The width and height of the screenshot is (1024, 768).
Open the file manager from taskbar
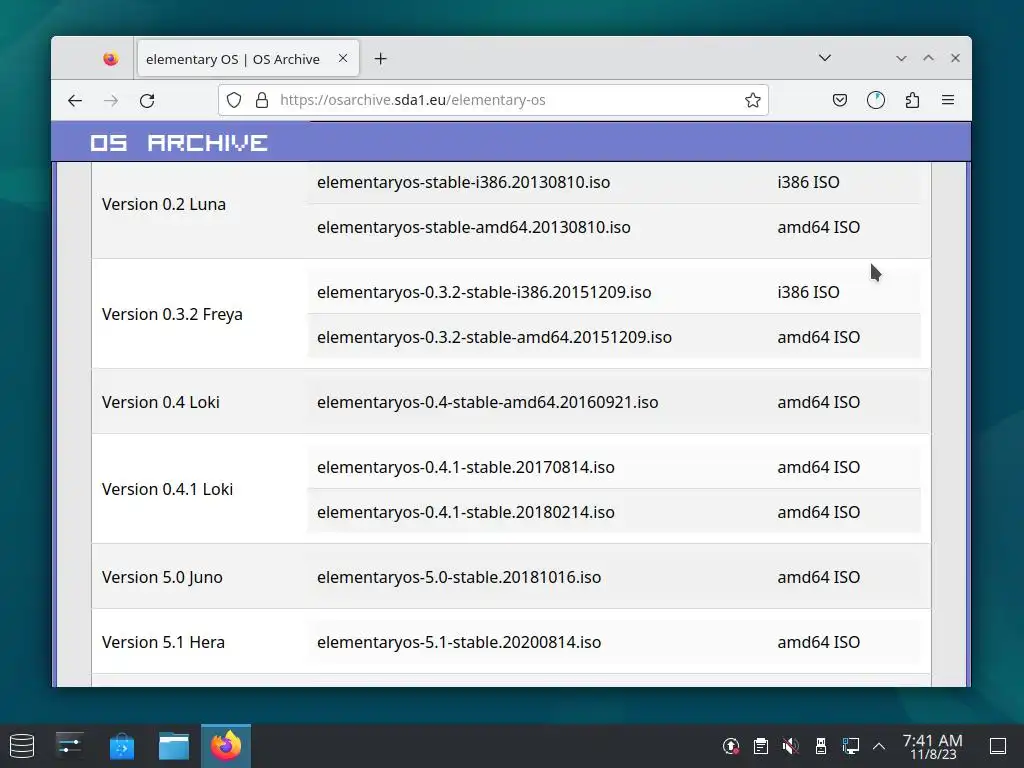174,746
